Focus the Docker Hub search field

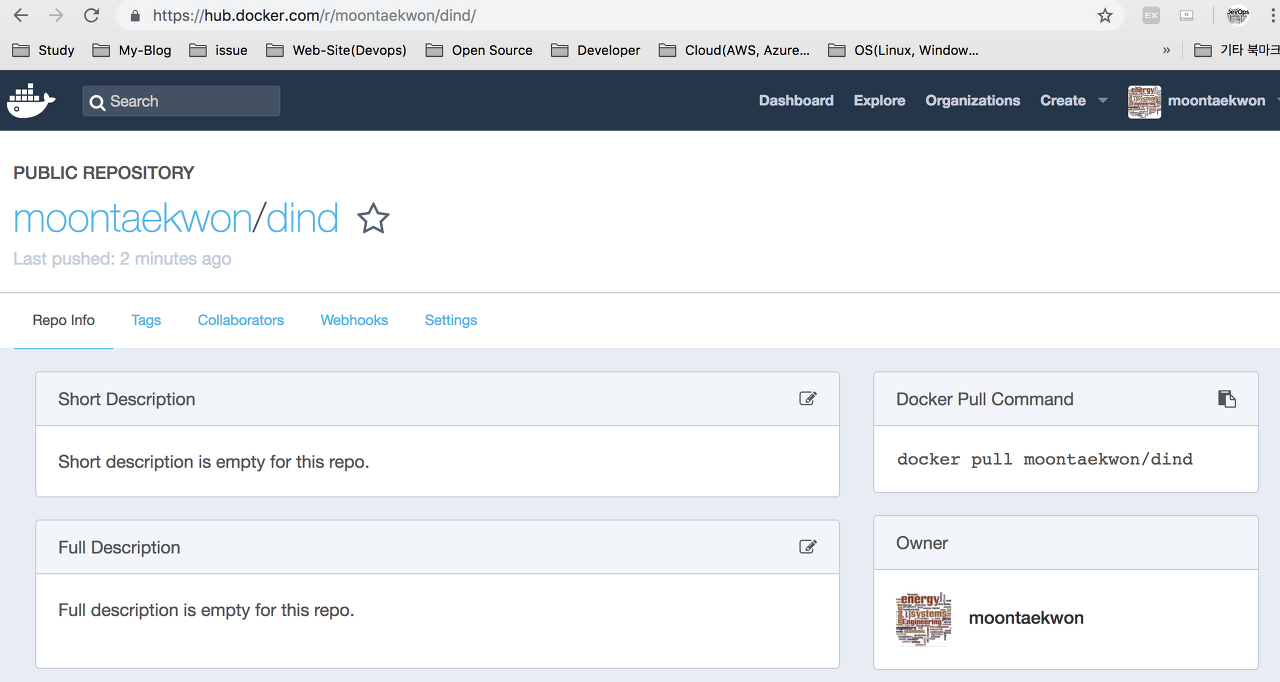point(181,101)
